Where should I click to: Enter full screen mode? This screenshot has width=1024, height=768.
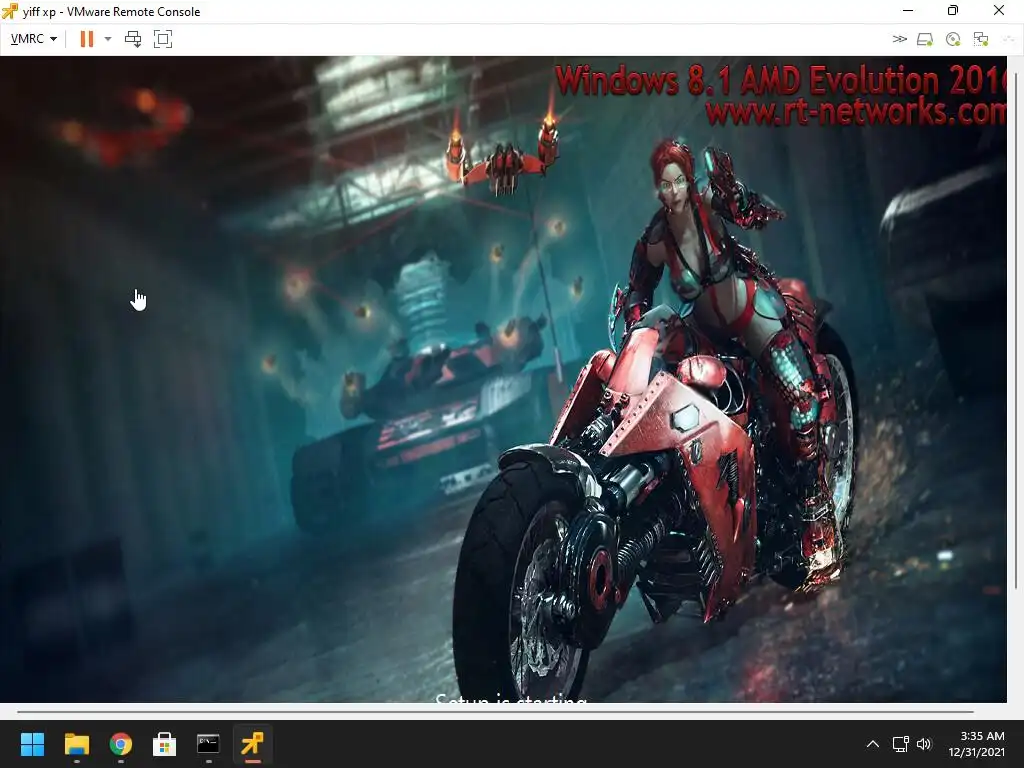click(163, 39)
